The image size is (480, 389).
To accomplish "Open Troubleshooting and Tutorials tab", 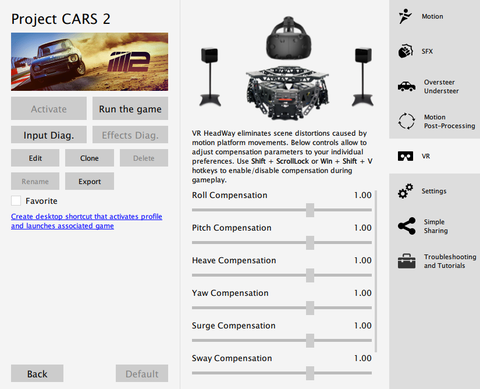I will tap(434, 261).
